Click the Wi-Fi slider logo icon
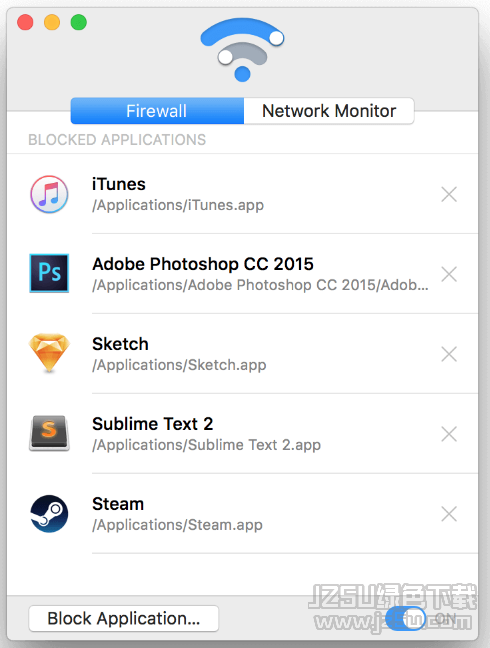 pyautogui.click(x=243, y=50)
